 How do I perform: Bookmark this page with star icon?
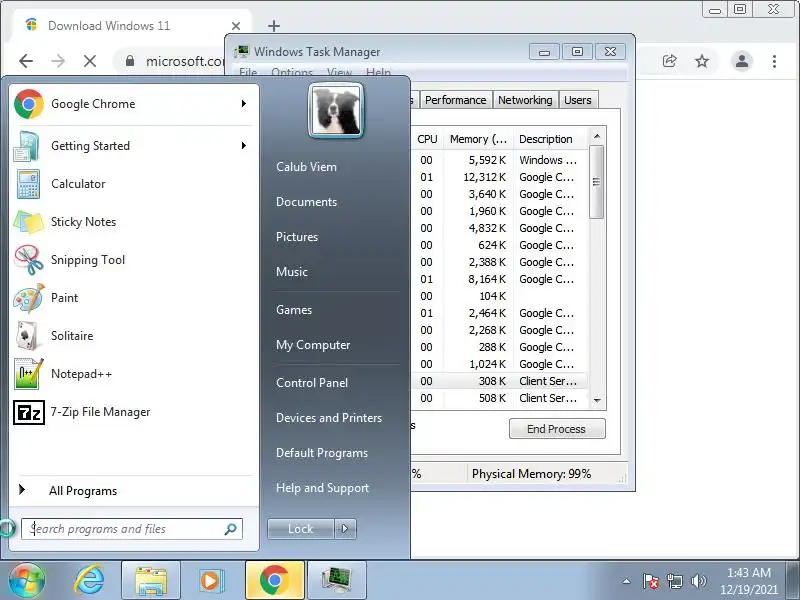tap(702, 61)
